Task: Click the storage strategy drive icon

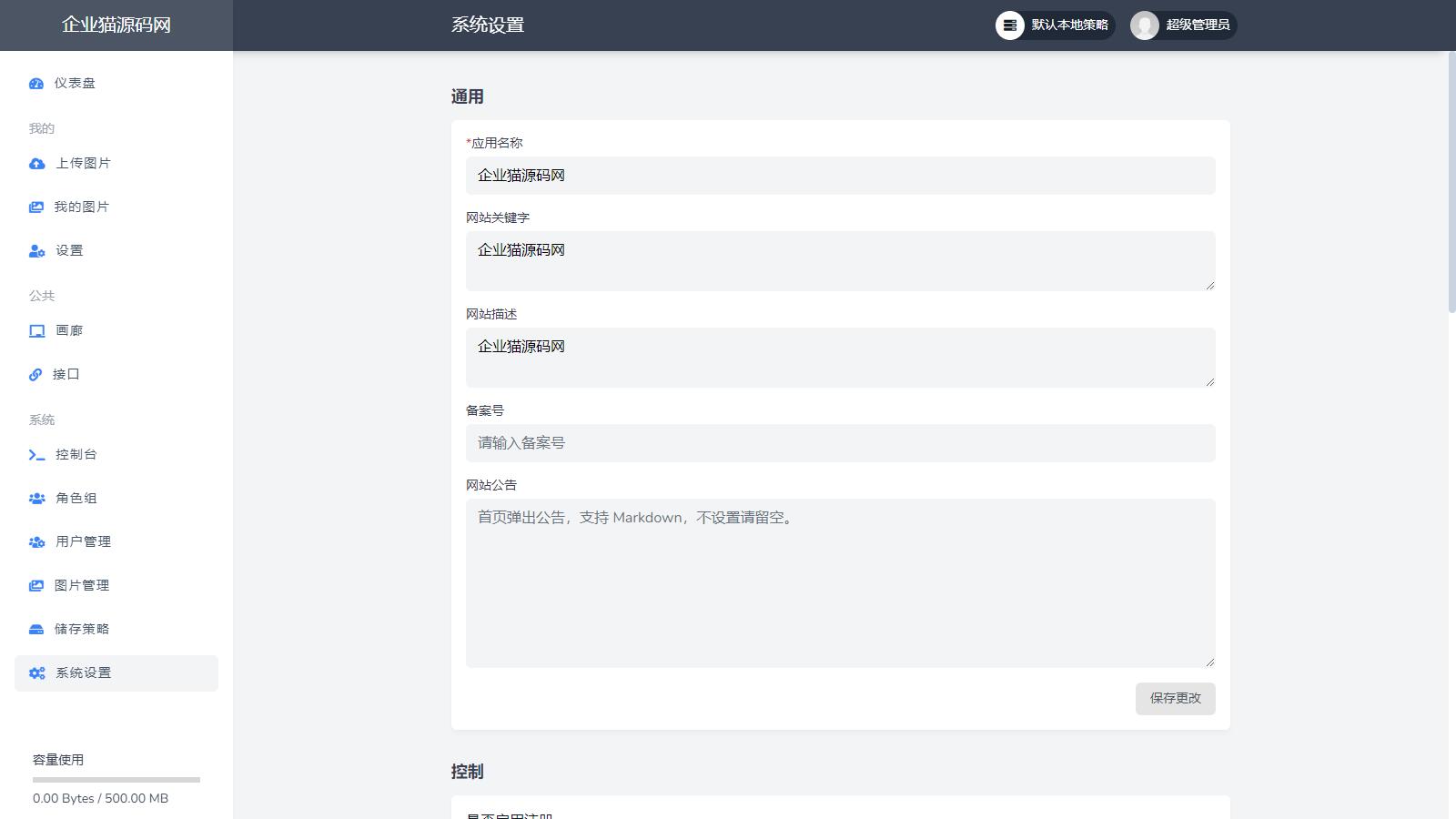Action: click(x=36, y=630)
